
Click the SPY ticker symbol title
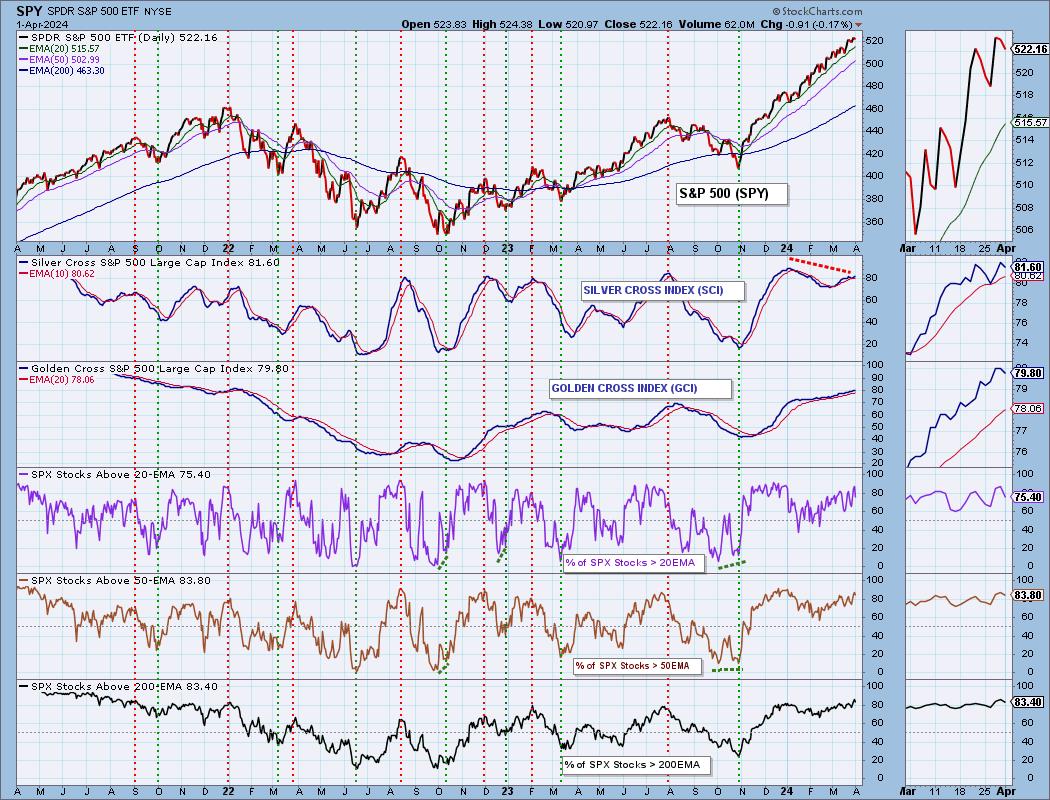30,11
